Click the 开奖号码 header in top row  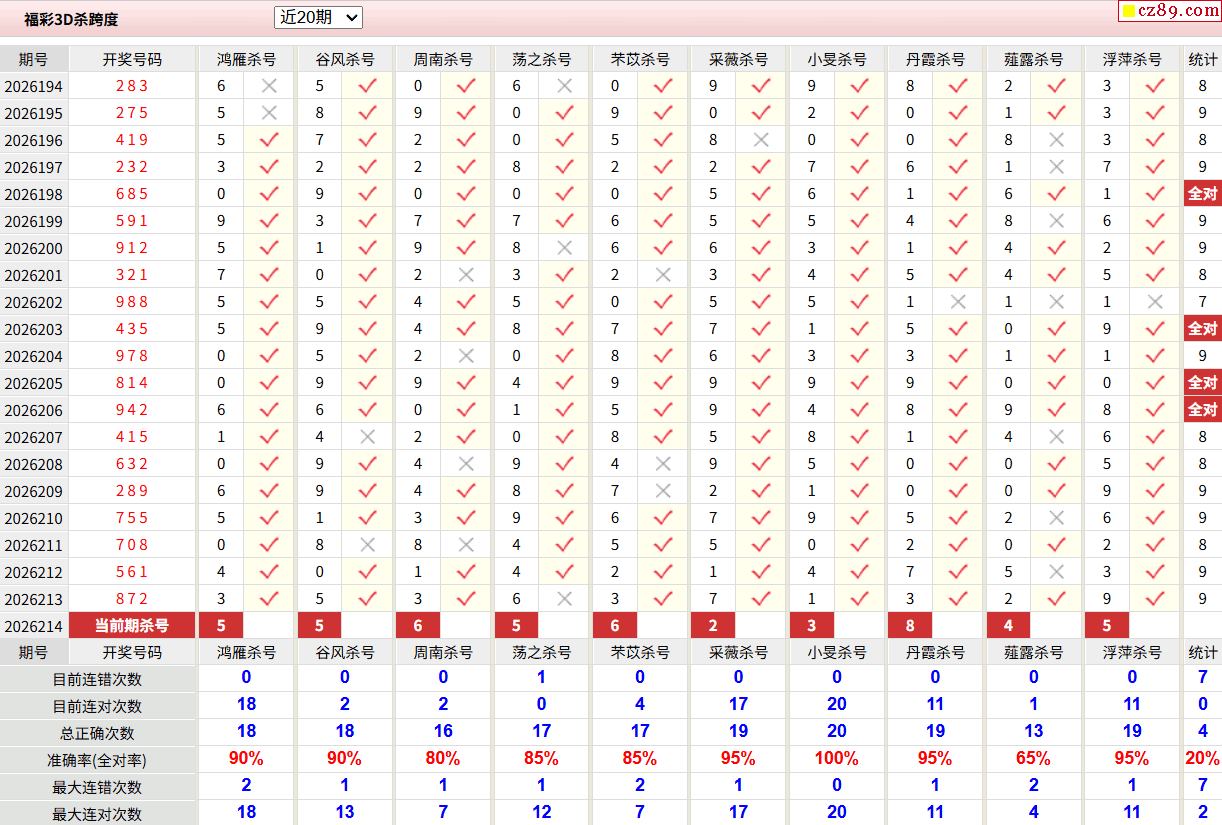[x=132, y=59]
